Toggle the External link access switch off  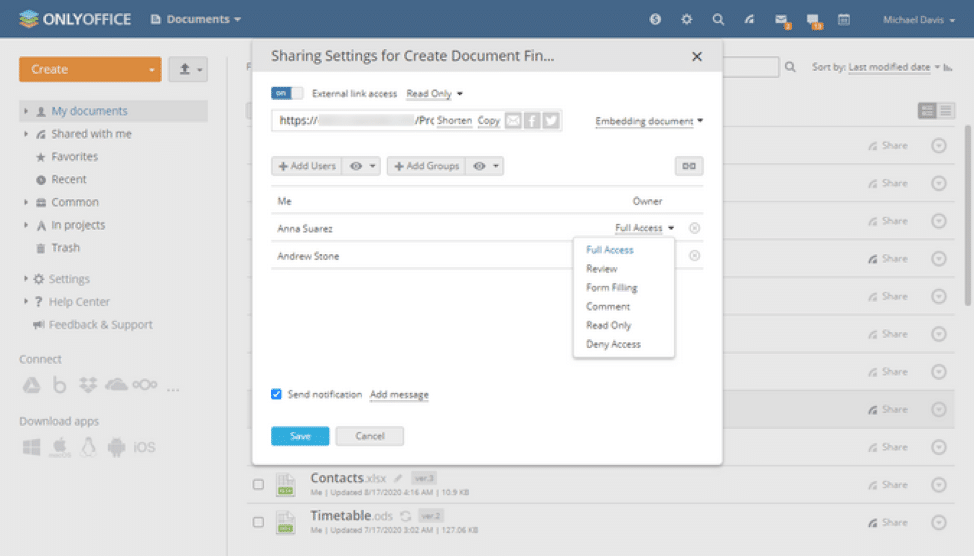tap(286, 93)
